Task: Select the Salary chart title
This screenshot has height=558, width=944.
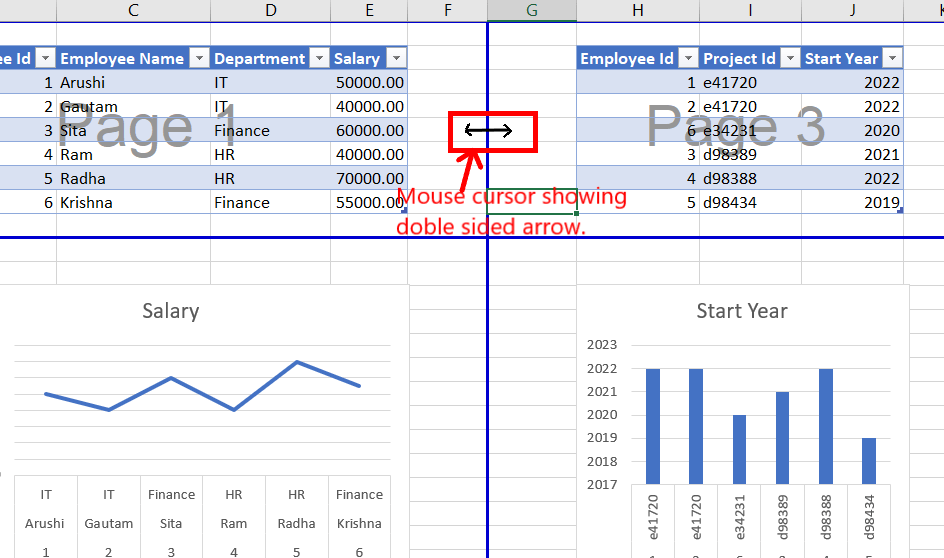Action: [x=170, y=311]
